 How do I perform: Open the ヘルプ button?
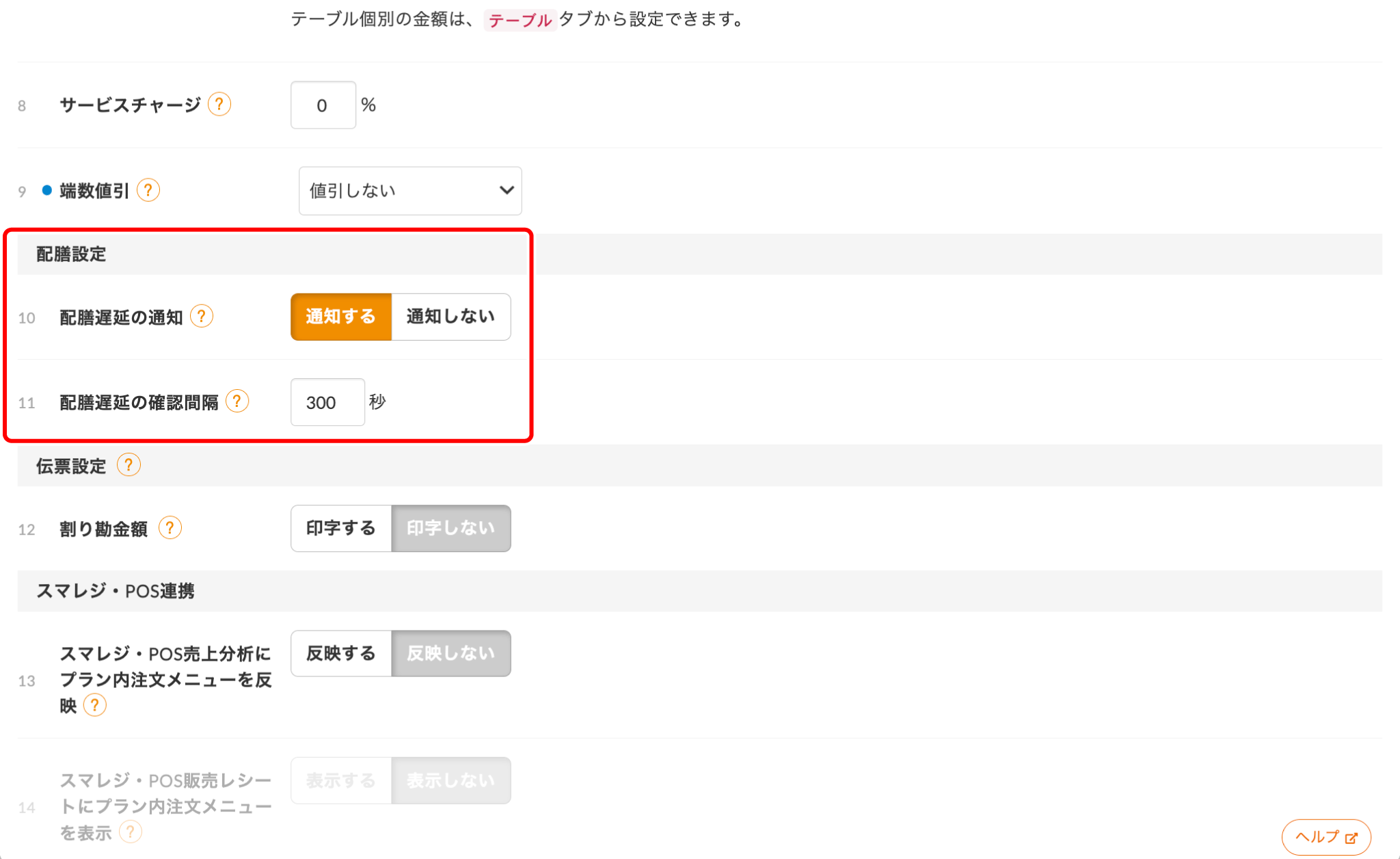(1325, 837)
